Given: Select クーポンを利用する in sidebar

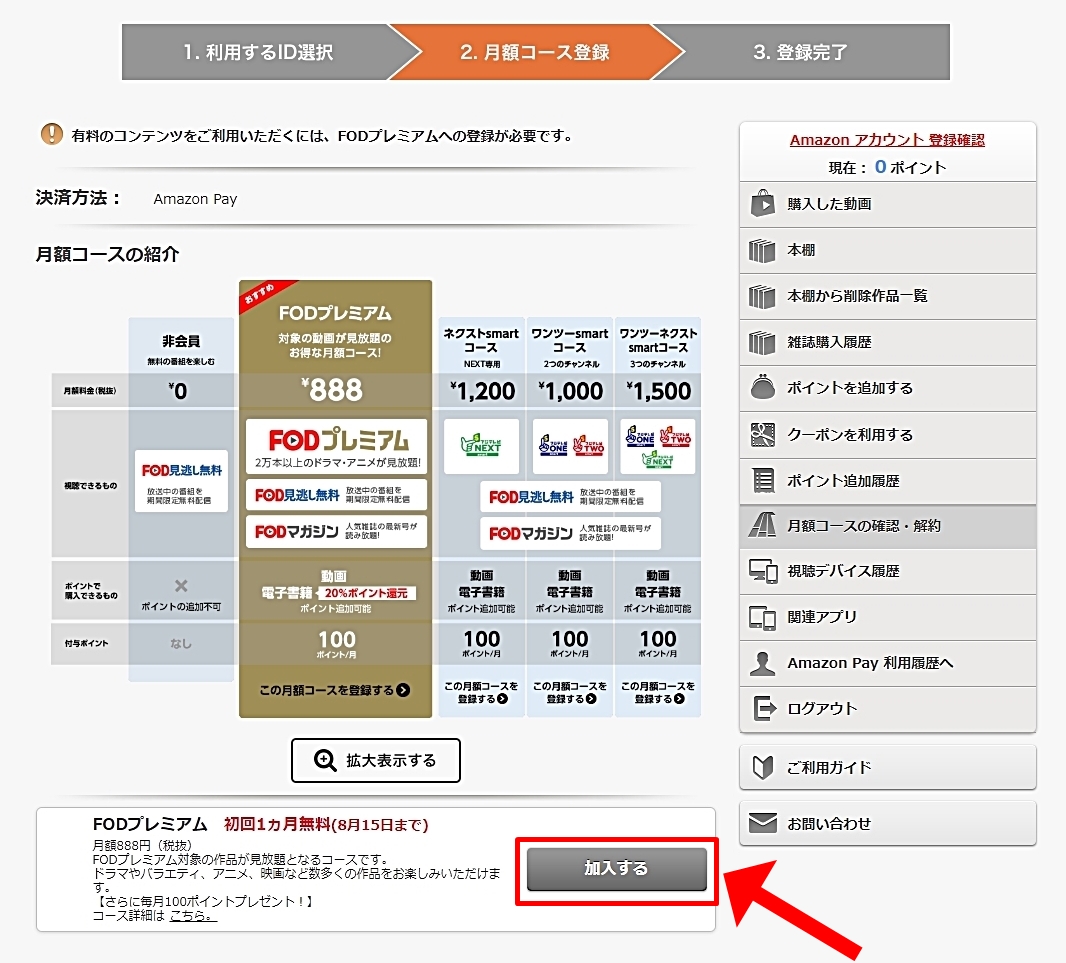Looking at the screenshot, I should [888, 435].
